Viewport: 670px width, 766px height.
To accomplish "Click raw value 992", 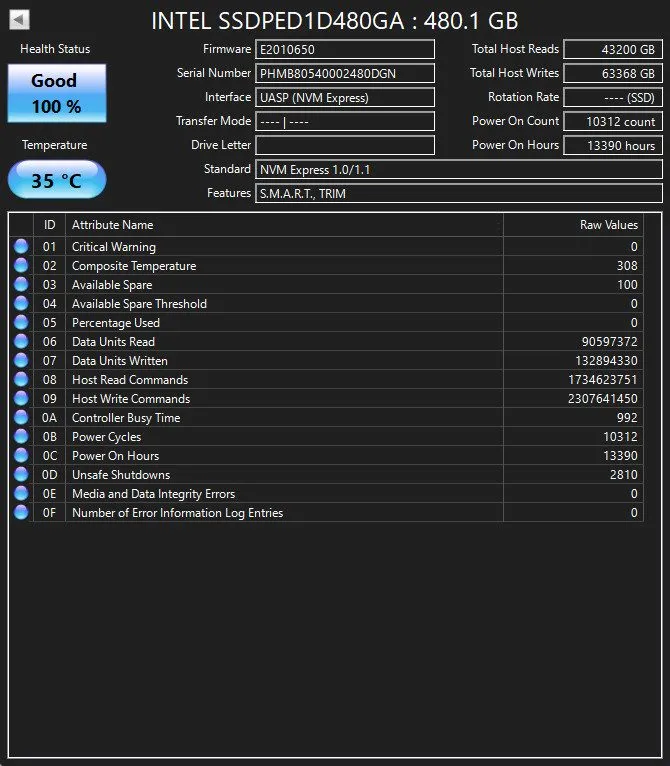I will [x=627, y=418].
